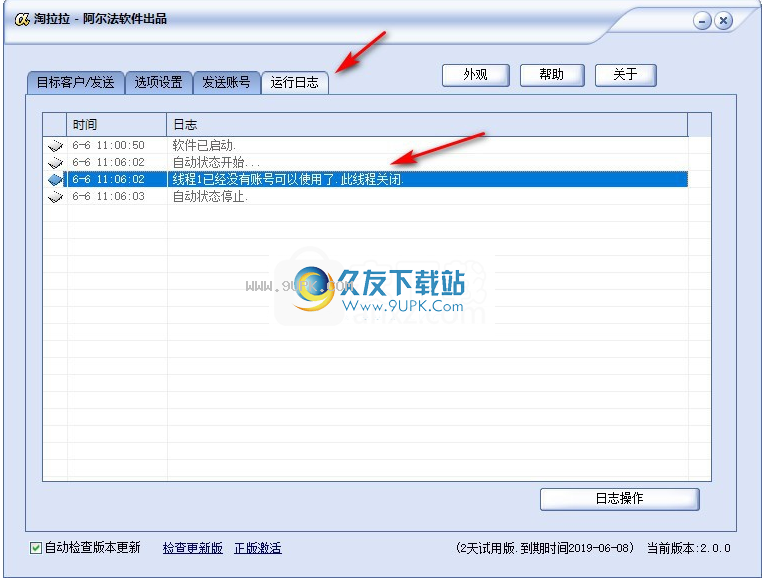Click the timestamp 6-6 11:06:03
764x578 pixels.
(x=108, y=196)
